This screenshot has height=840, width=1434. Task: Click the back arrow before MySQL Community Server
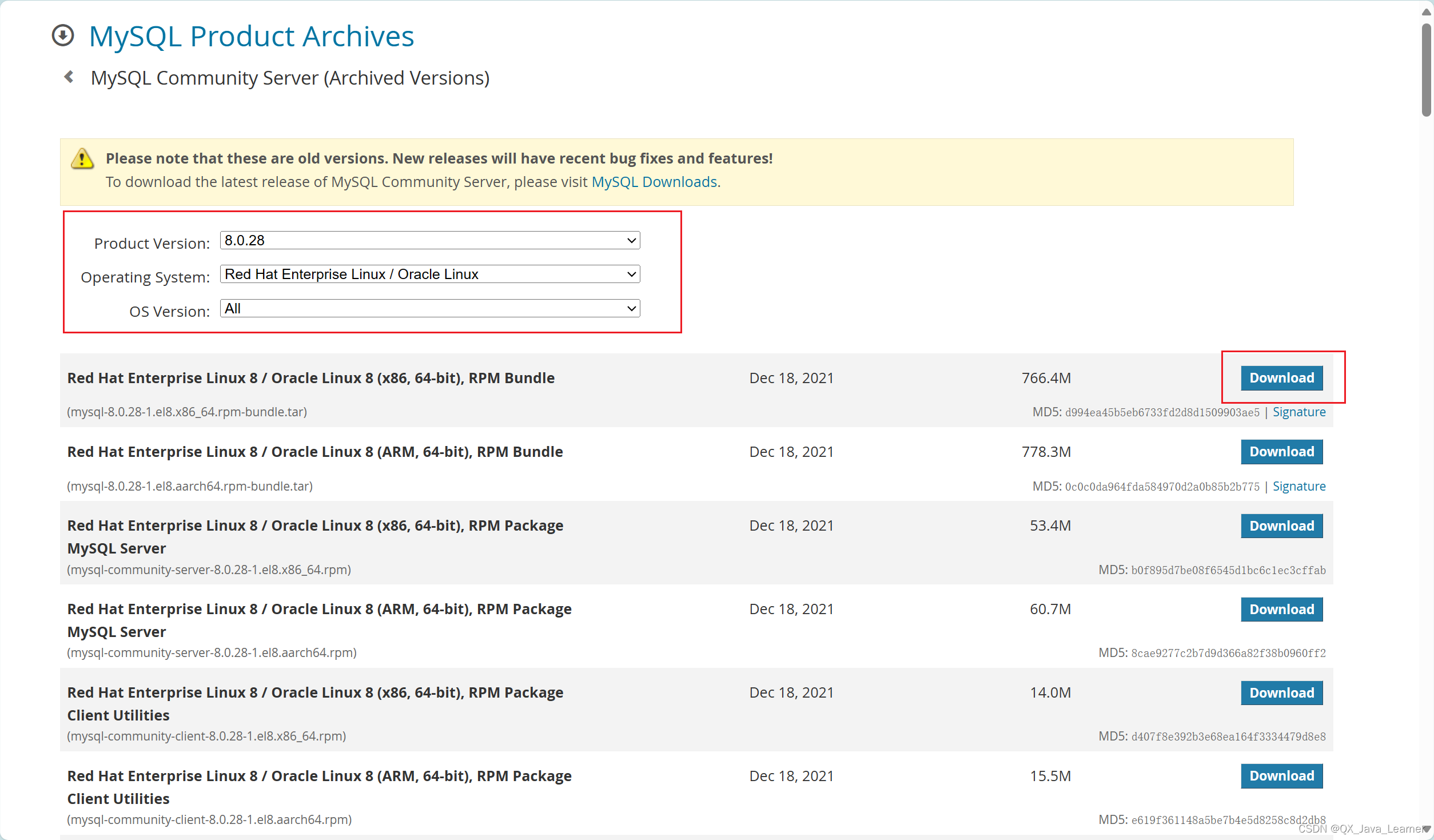[69, 77]
